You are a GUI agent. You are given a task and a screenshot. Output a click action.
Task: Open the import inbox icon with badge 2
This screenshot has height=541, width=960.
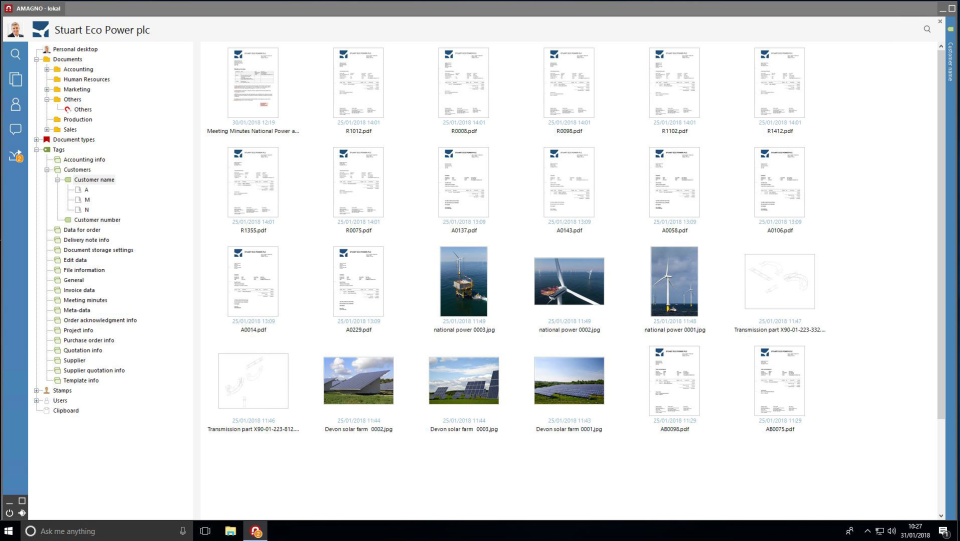coord(15,156)
